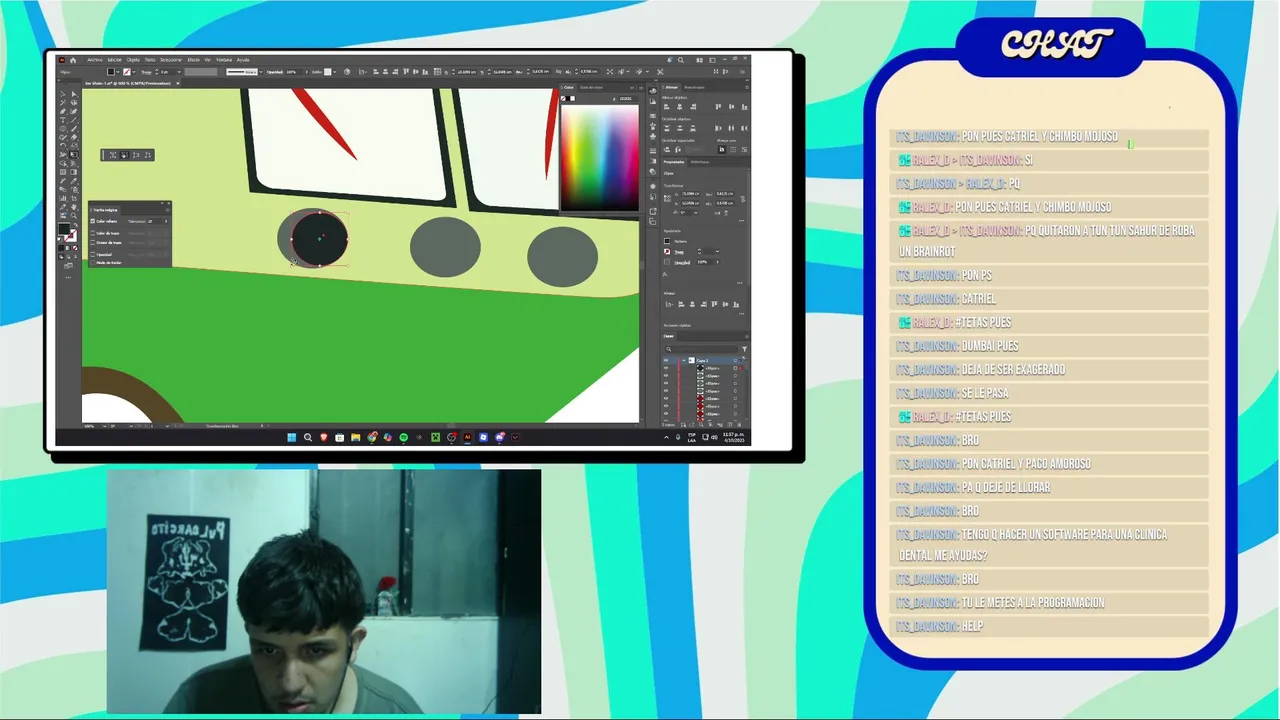Image resolution: width=1280 pixels, height=720 pixels.
Task: Select the Direct Selection tool
Action: (x=74, y=94)
